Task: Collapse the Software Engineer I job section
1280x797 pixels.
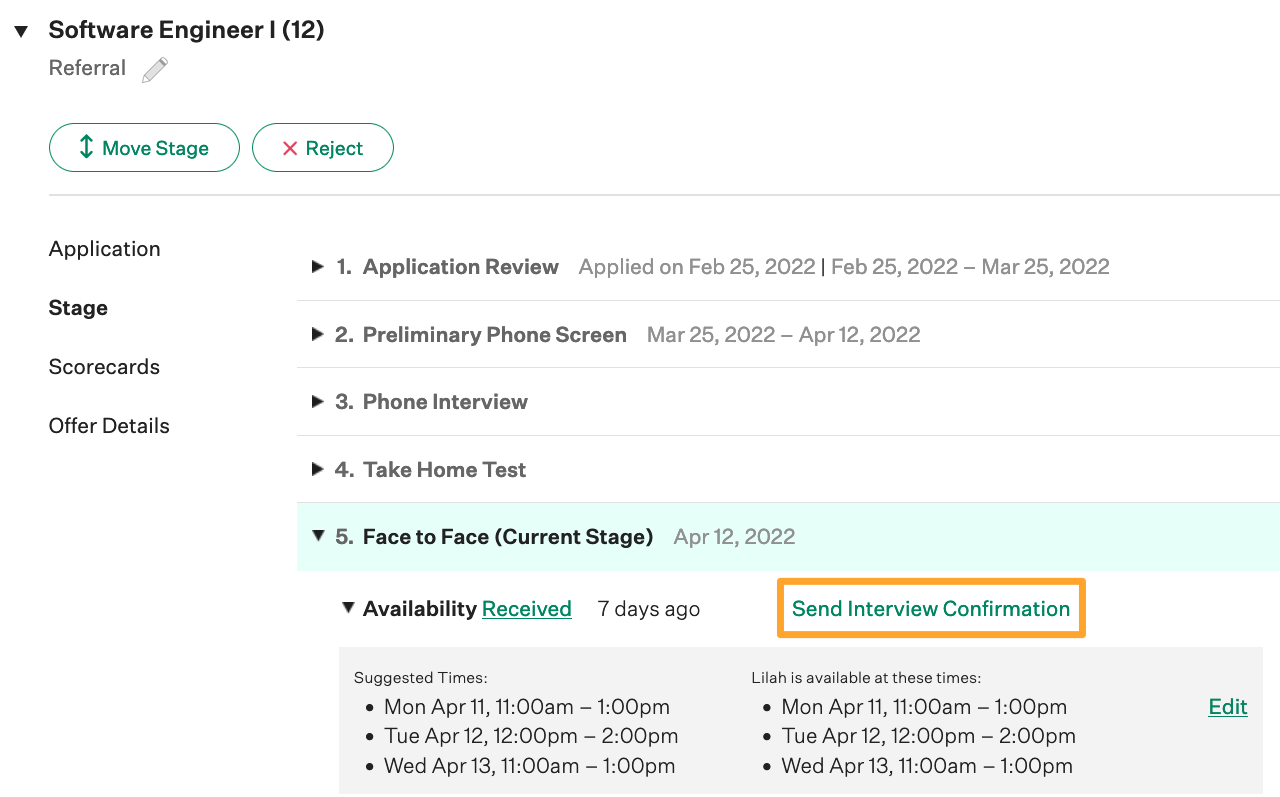Action: tap(20, 30)
